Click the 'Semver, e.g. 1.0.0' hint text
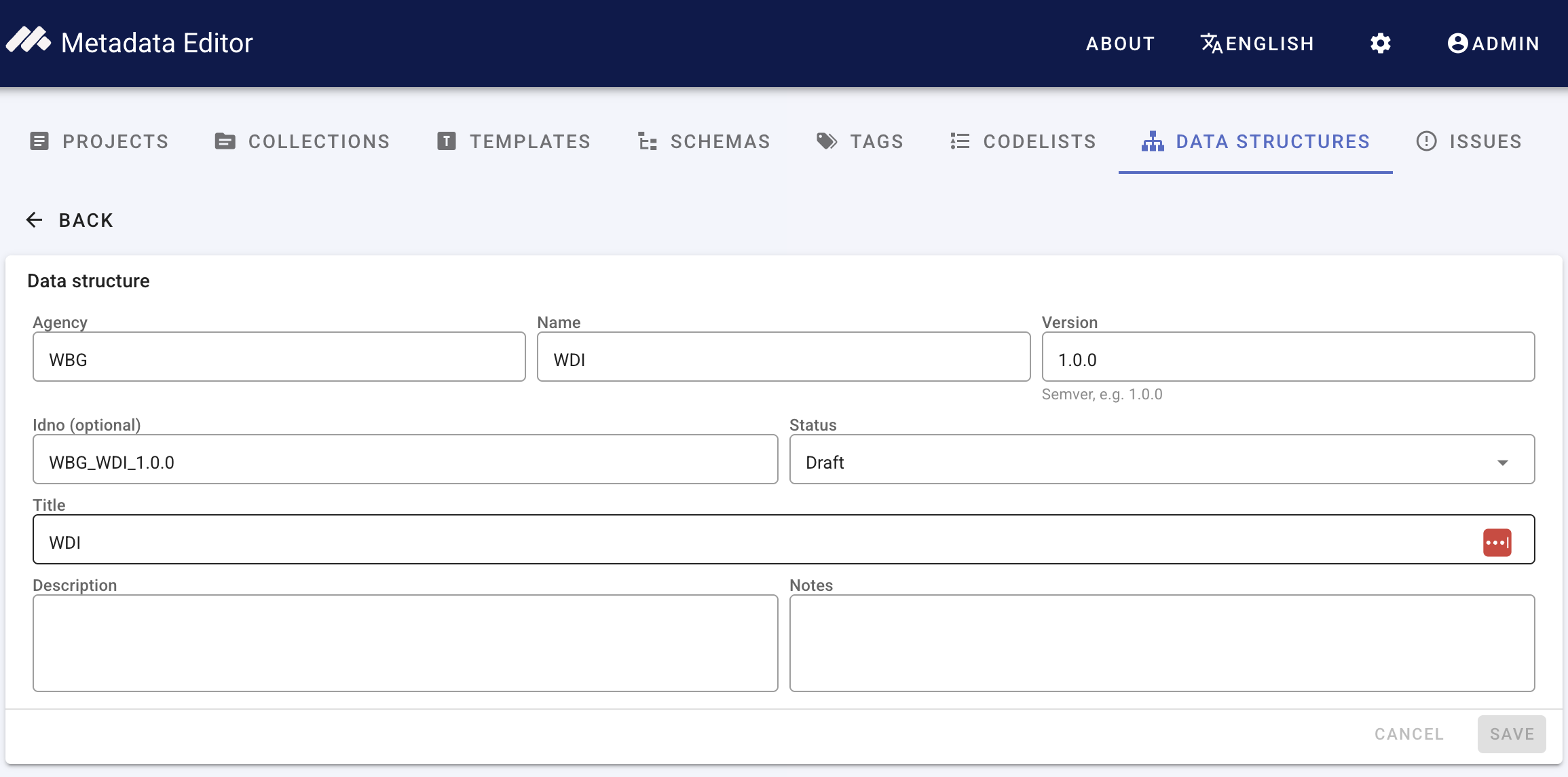The width and height of the screenshot is (1568, 777). pyautogui.click(x=1102, y=395)
